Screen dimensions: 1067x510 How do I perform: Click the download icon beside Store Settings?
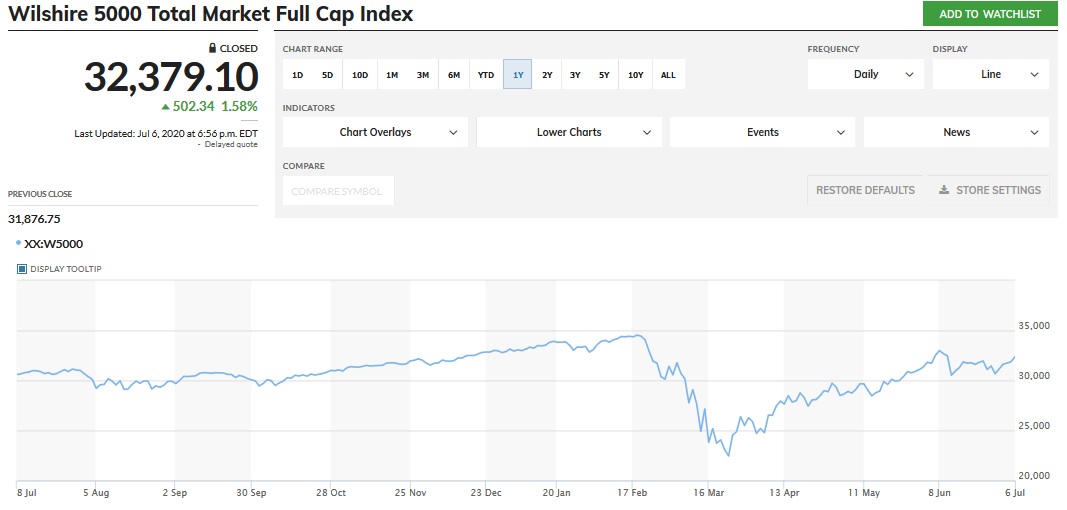click(943, 190)
